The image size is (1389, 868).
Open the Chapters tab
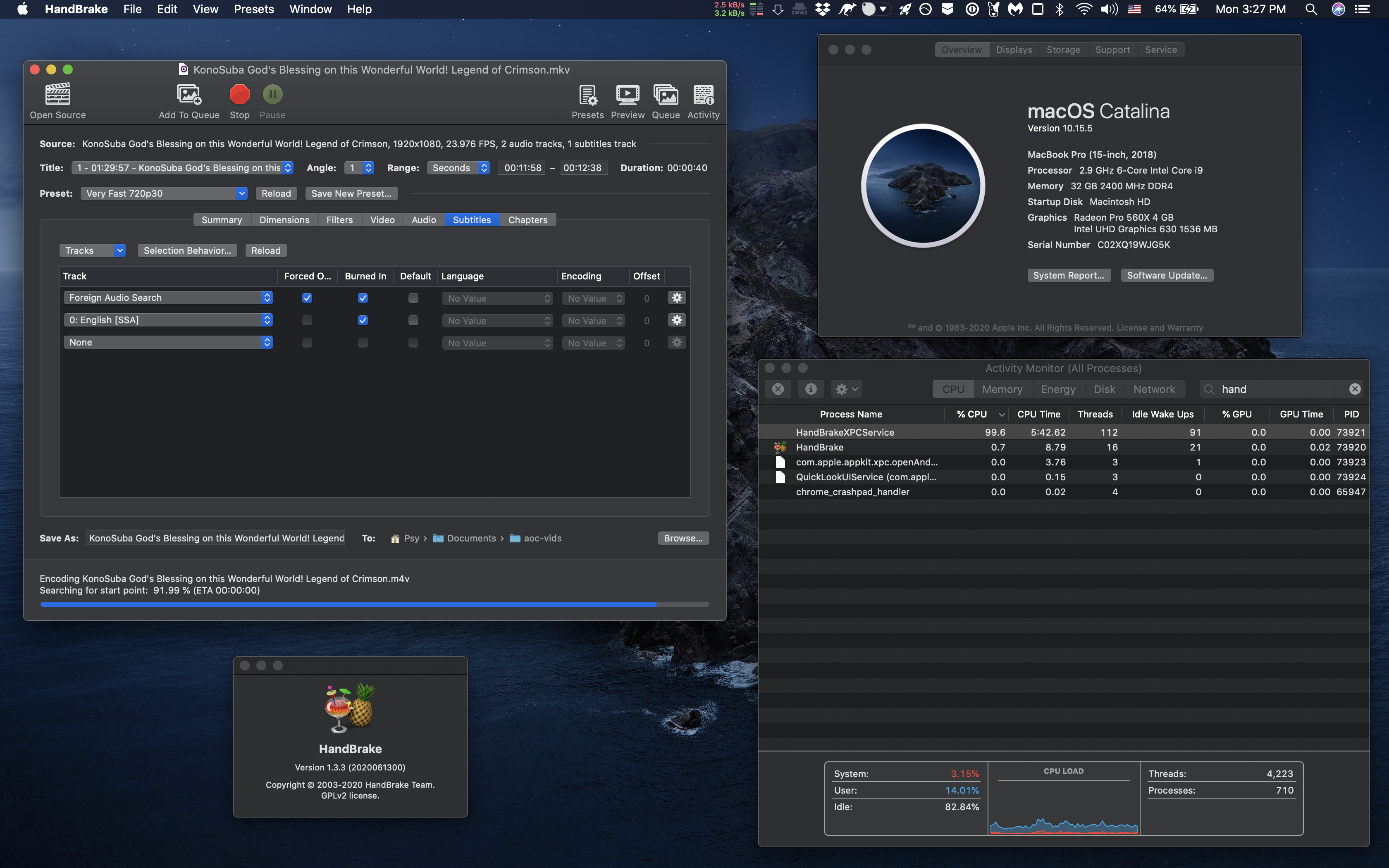click(527, 220)
